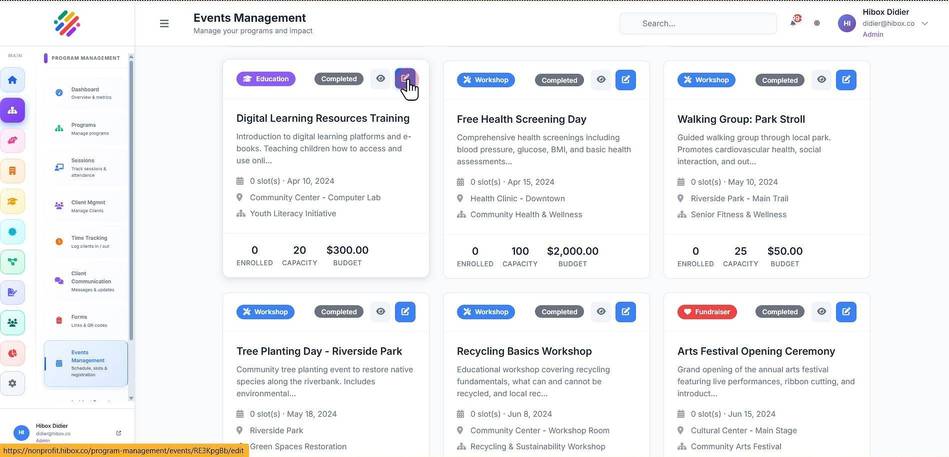View the Digital Learning Resources Training event
The width and height of the screenshot is (949, 457).
[x=381, y=79]
